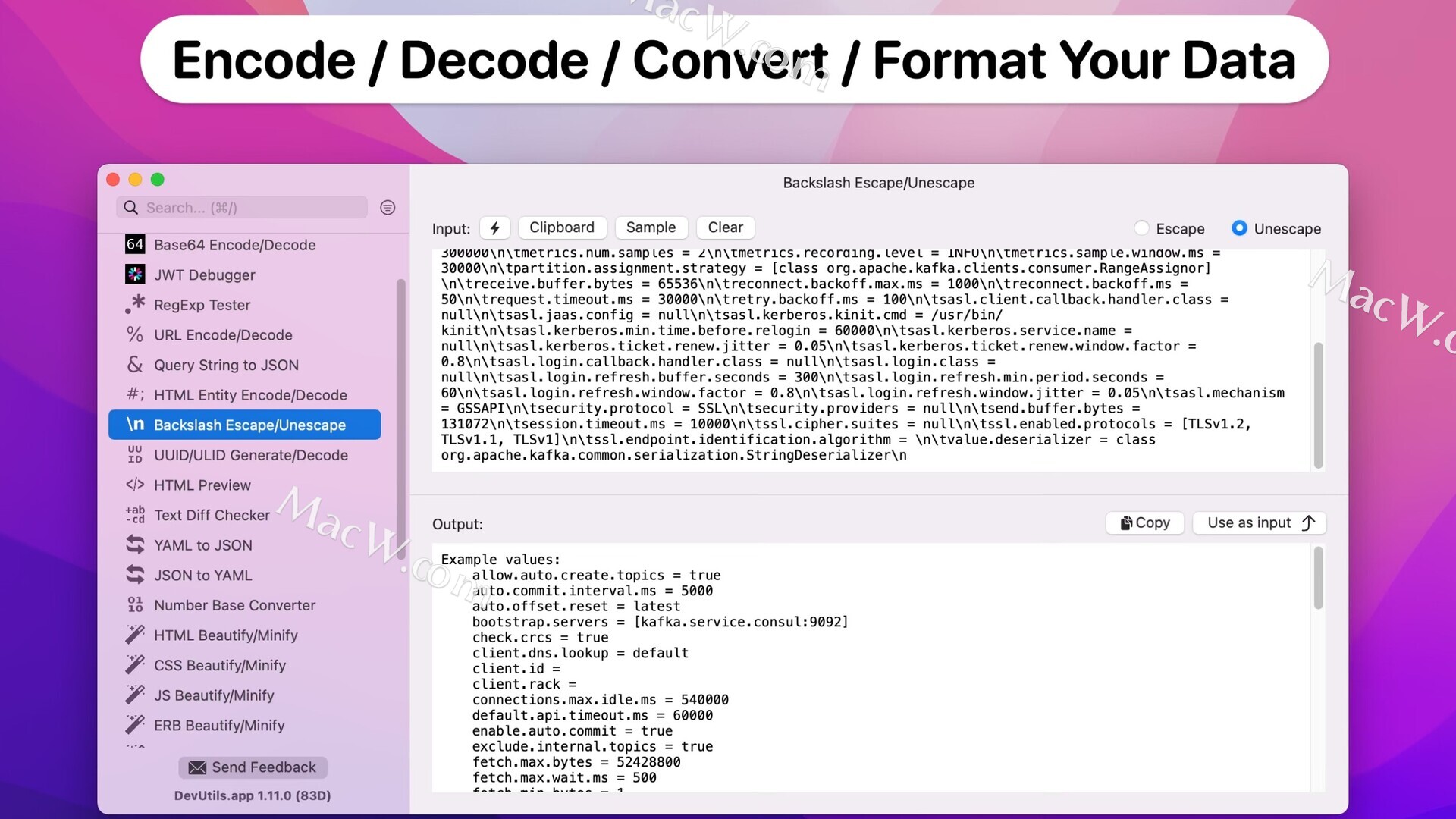This screenshot has height=819, width=1456.
Task: Open the URL Encode/Decode percent icon
Action: 135,334
